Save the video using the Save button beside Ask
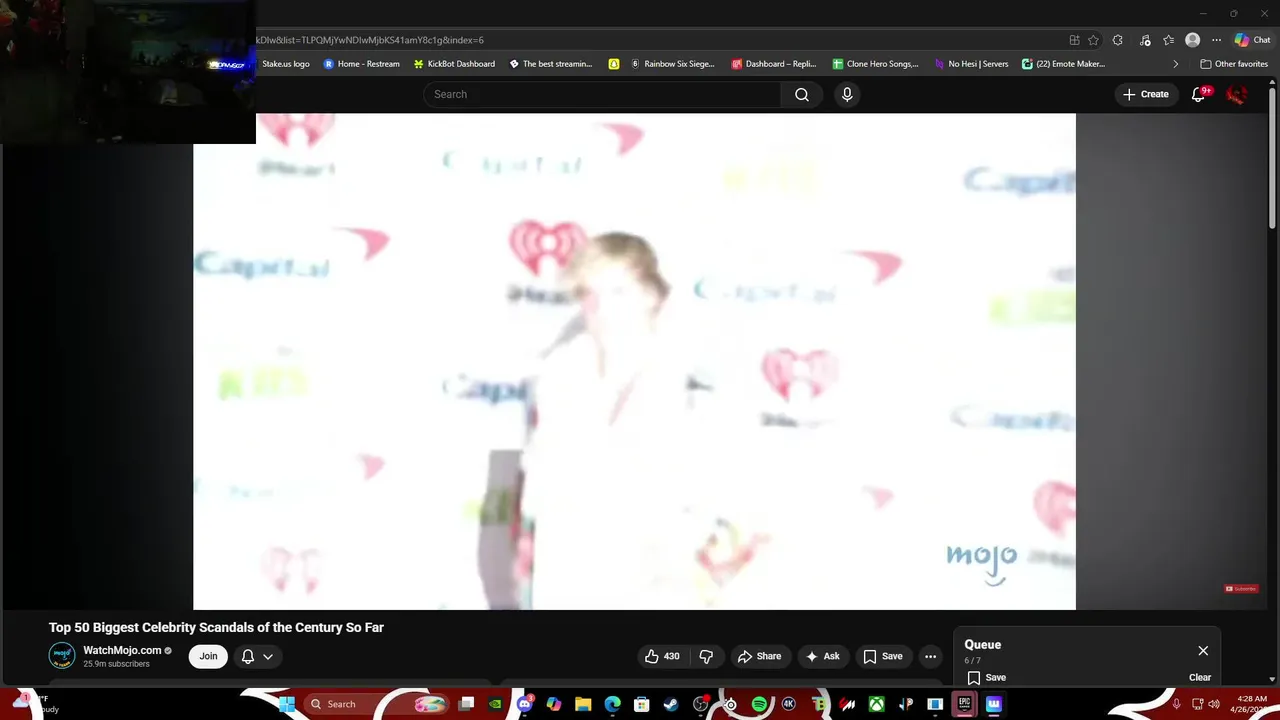The width and height of the screenshot is (1280, 720). 882,656
